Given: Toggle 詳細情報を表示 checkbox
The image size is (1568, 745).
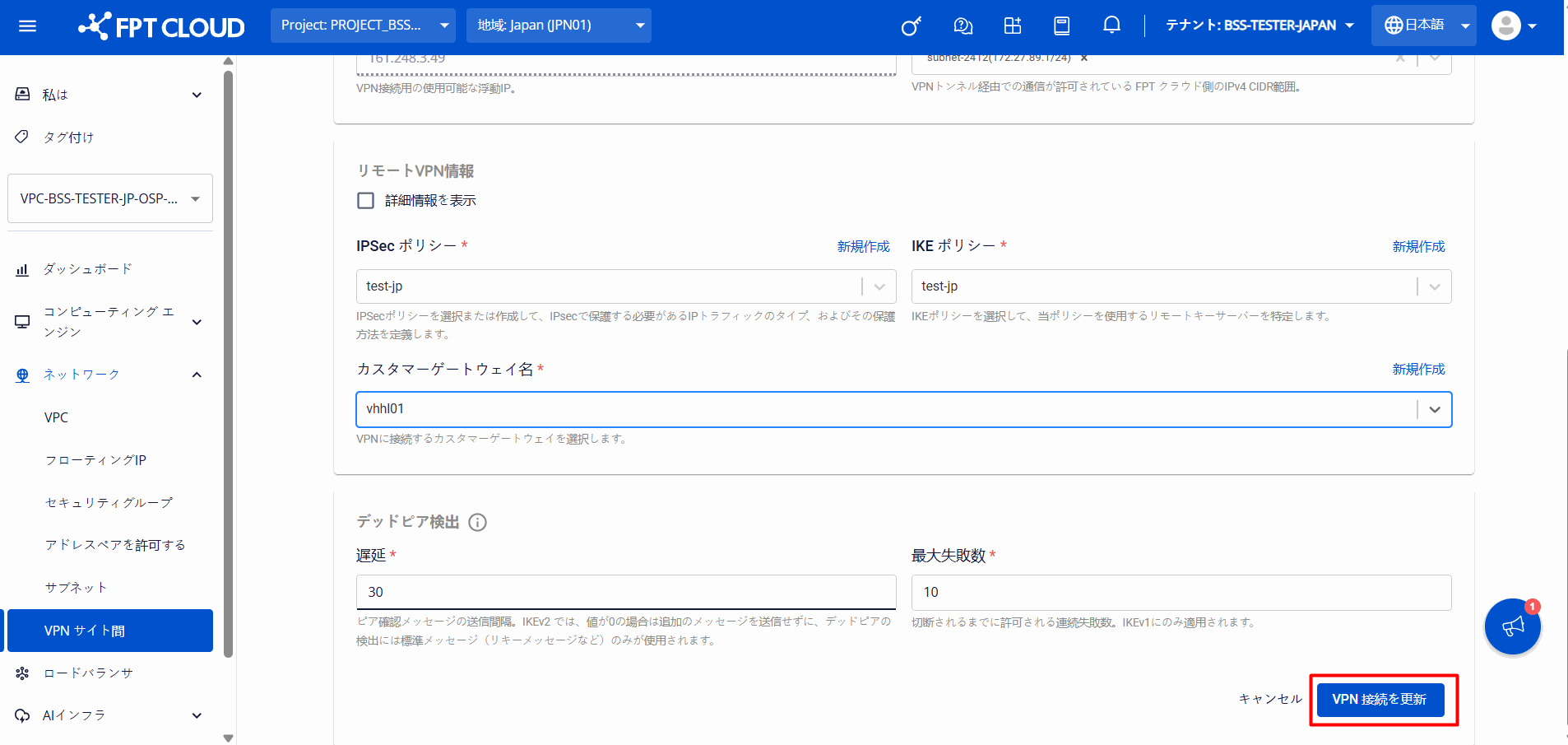Looking at the screenshot, I should click(x=366, y=201).
